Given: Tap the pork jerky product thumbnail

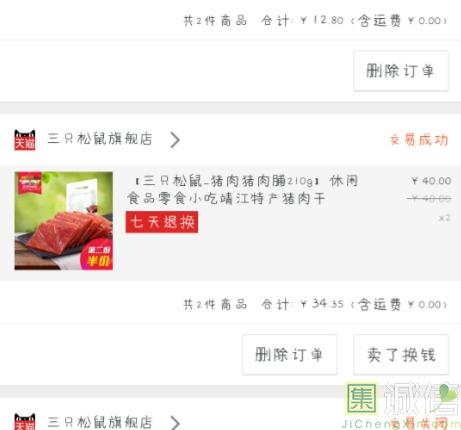Looking at the screenshot, I should 64,221.
